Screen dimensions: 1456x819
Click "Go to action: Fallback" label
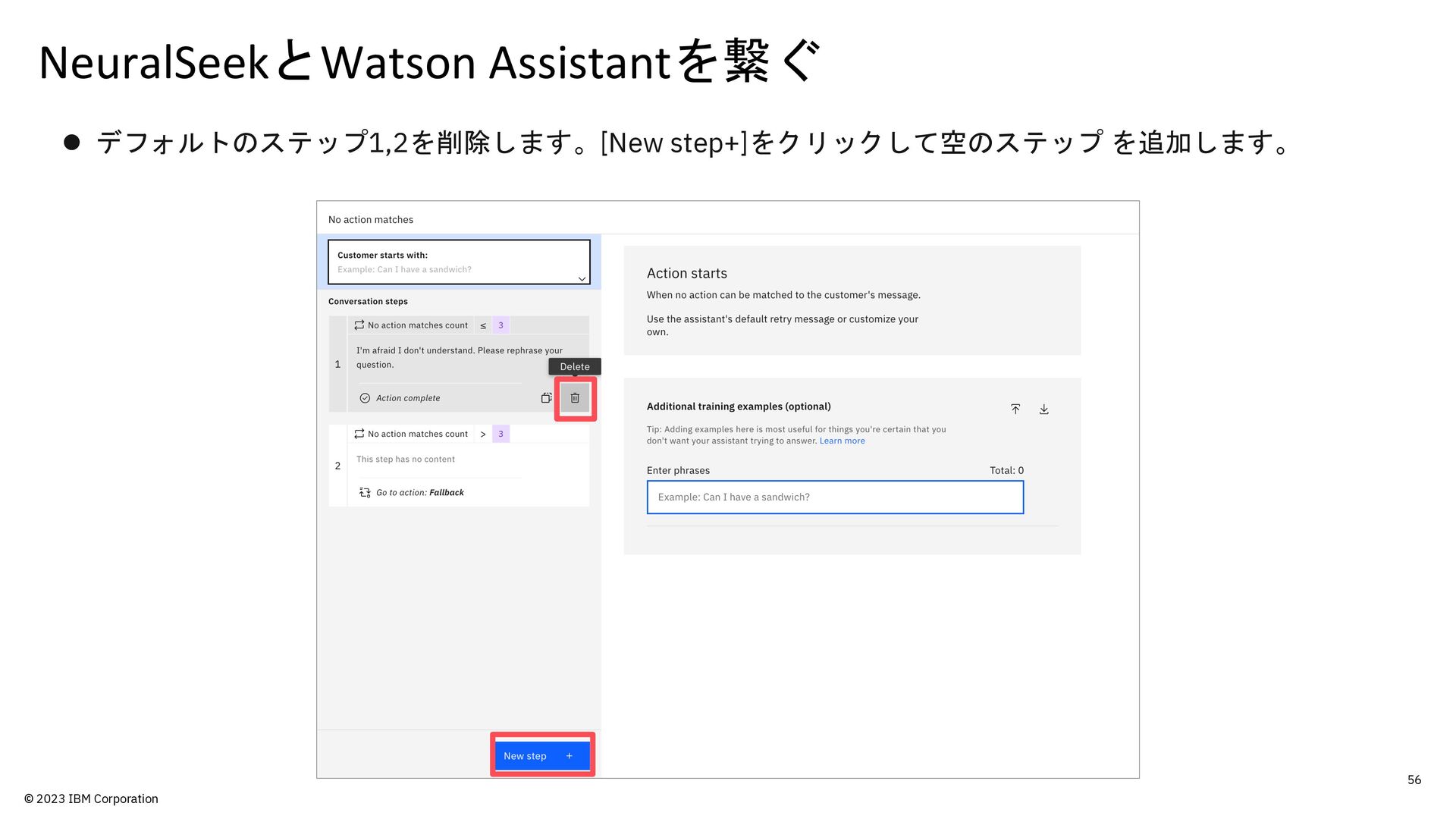[x=420, y=493]
